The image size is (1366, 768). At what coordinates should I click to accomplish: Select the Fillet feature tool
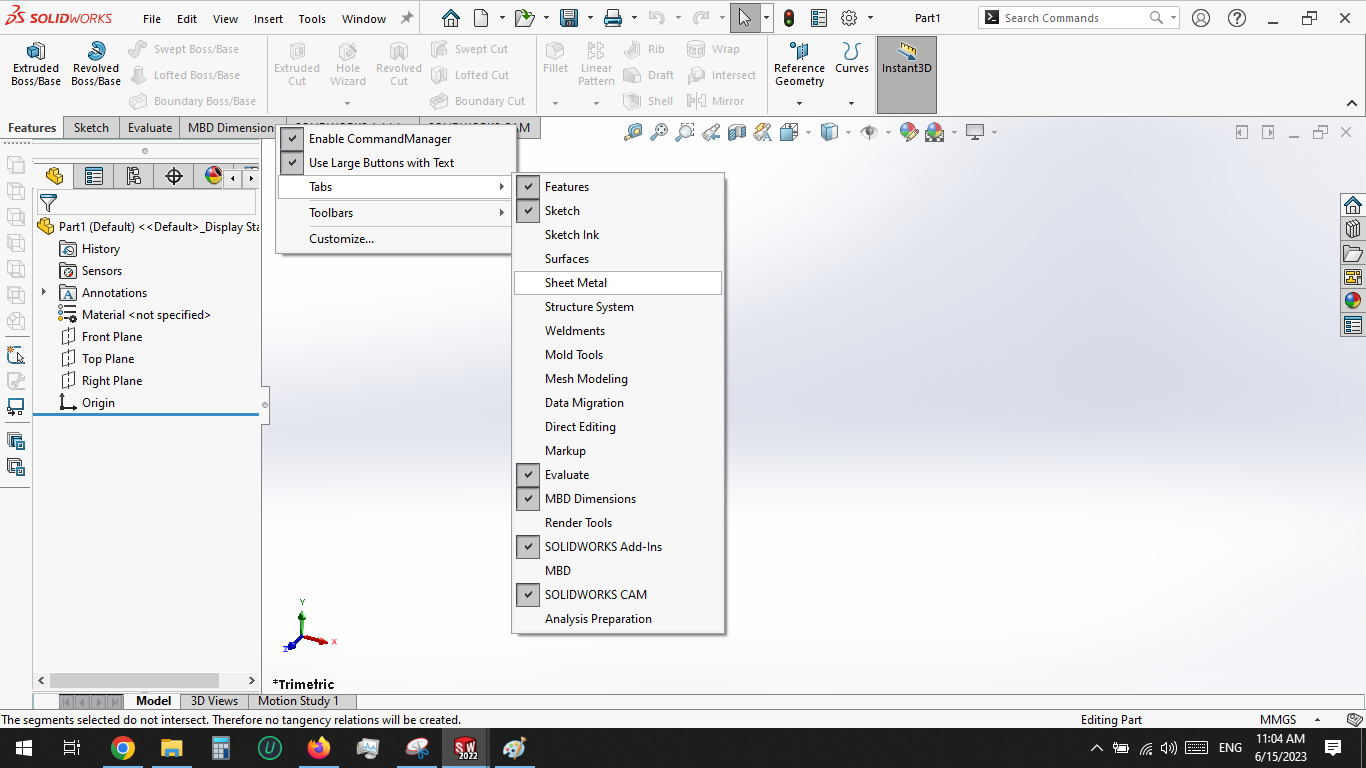click(x=556, y=62)
